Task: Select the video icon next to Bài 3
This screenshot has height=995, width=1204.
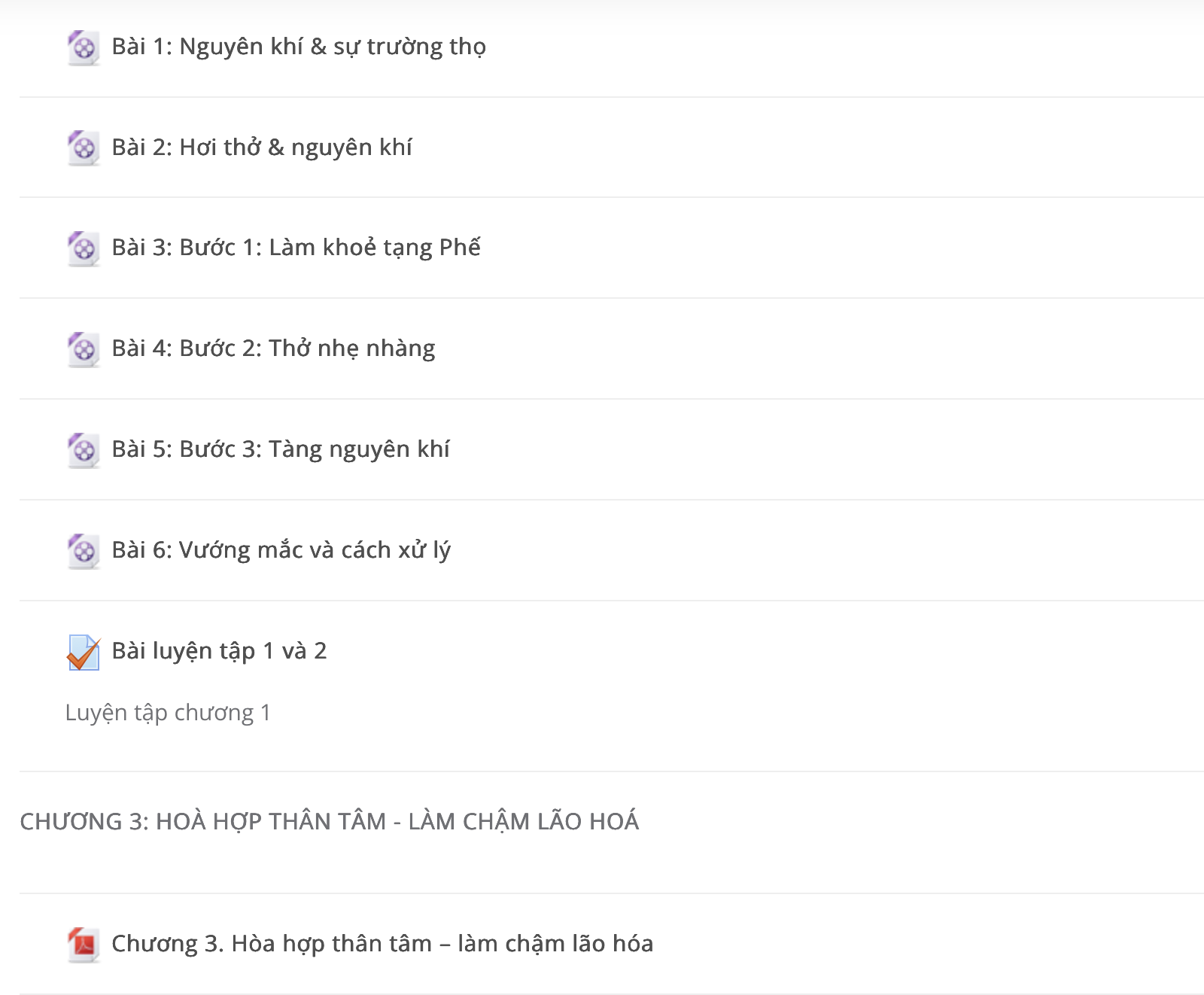Action: (x=83, y=249)
